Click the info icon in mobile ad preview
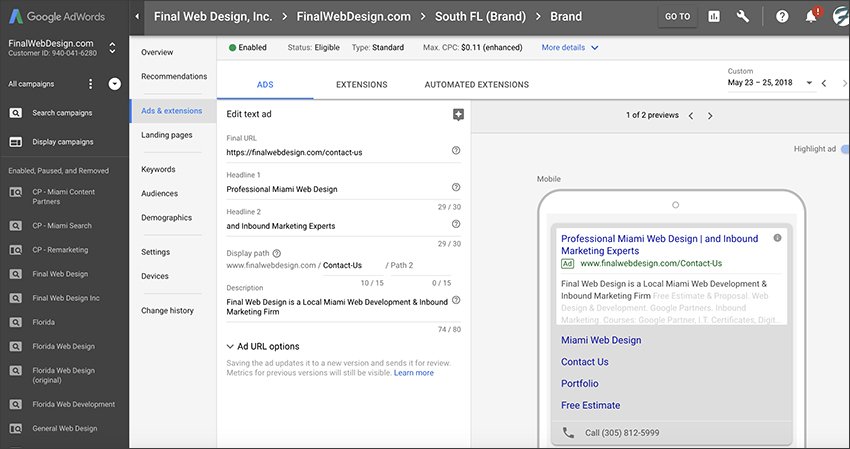 (x=777, y=238)
